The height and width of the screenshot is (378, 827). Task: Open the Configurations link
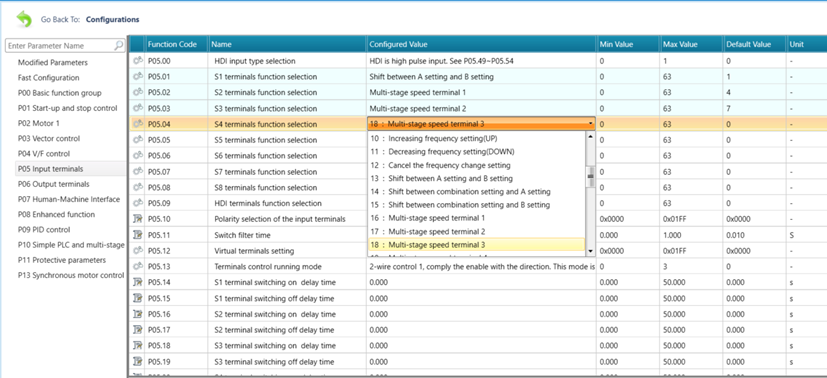tap(112, 20)
